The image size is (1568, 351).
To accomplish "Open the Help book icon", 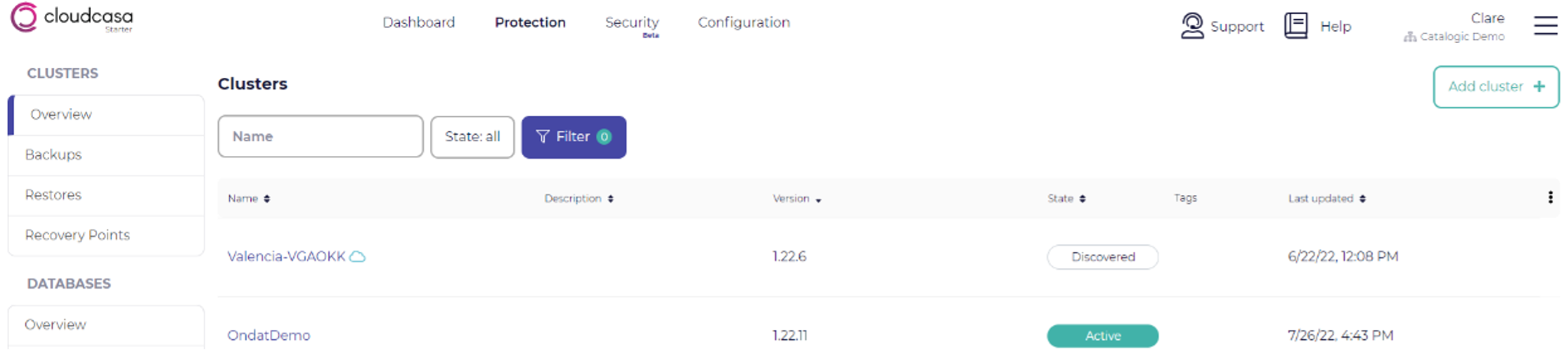I will [1296, 26].
